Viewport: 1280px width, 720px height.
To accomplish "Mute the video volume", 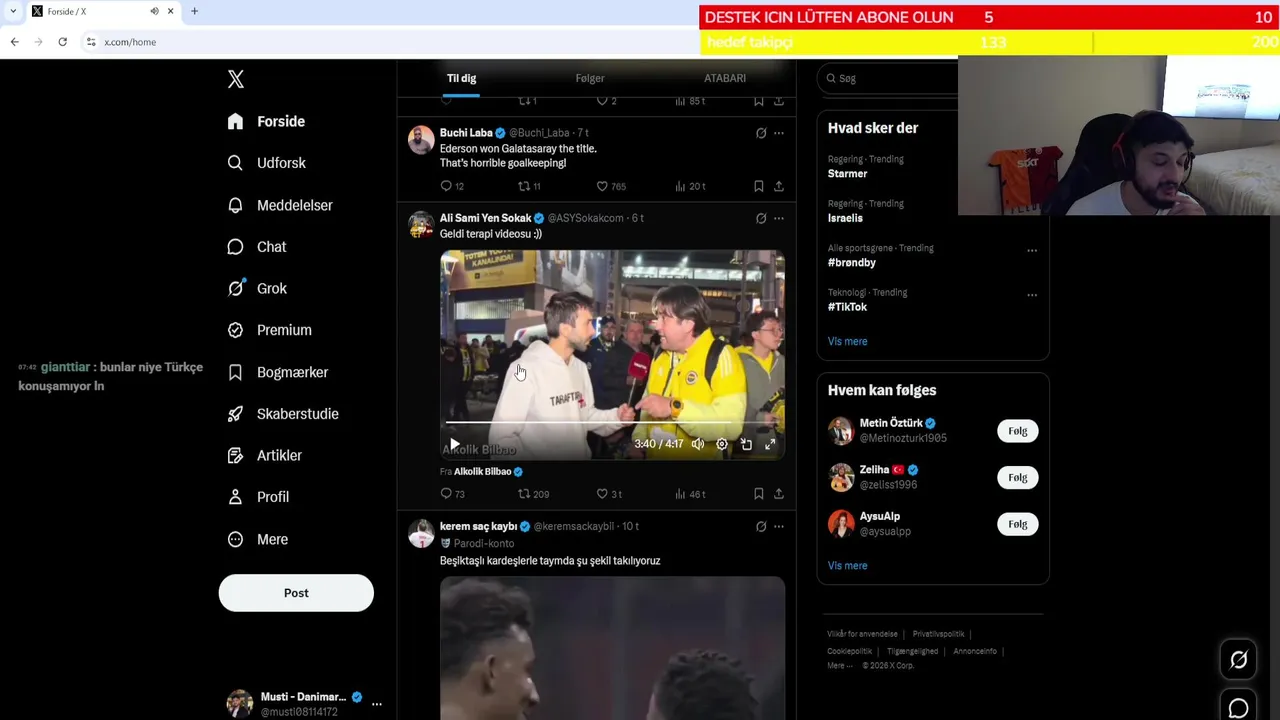I will click(698, 444).
